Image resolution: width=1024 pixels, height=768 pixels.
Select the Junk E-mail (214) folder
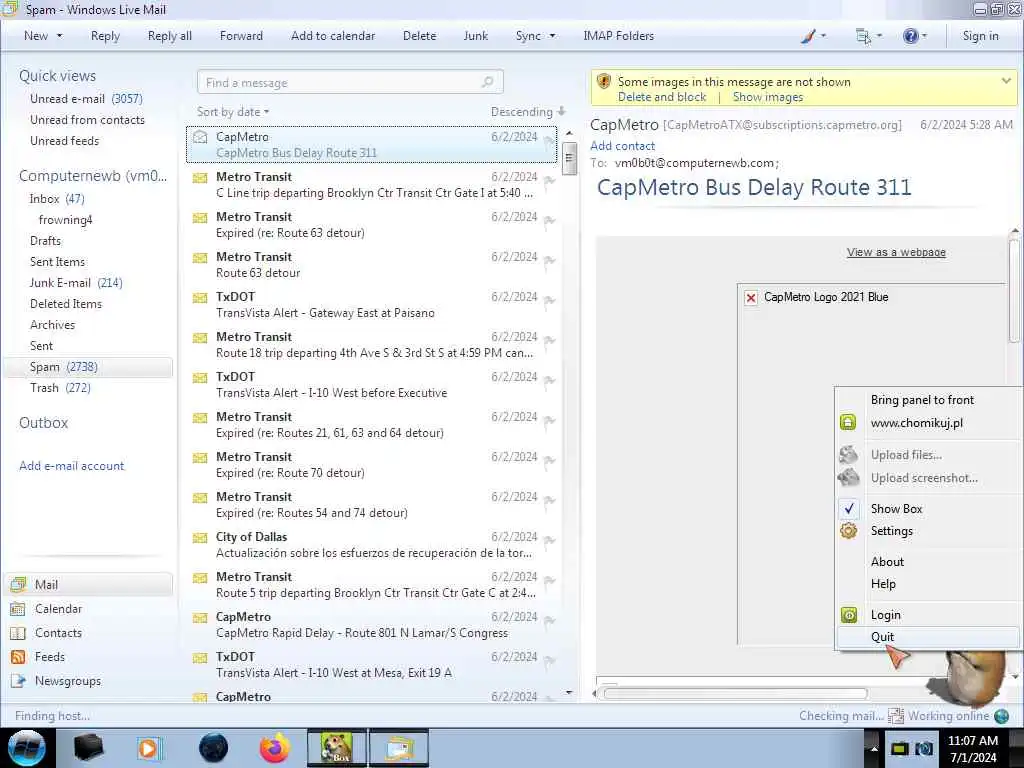tap(76, 283)
